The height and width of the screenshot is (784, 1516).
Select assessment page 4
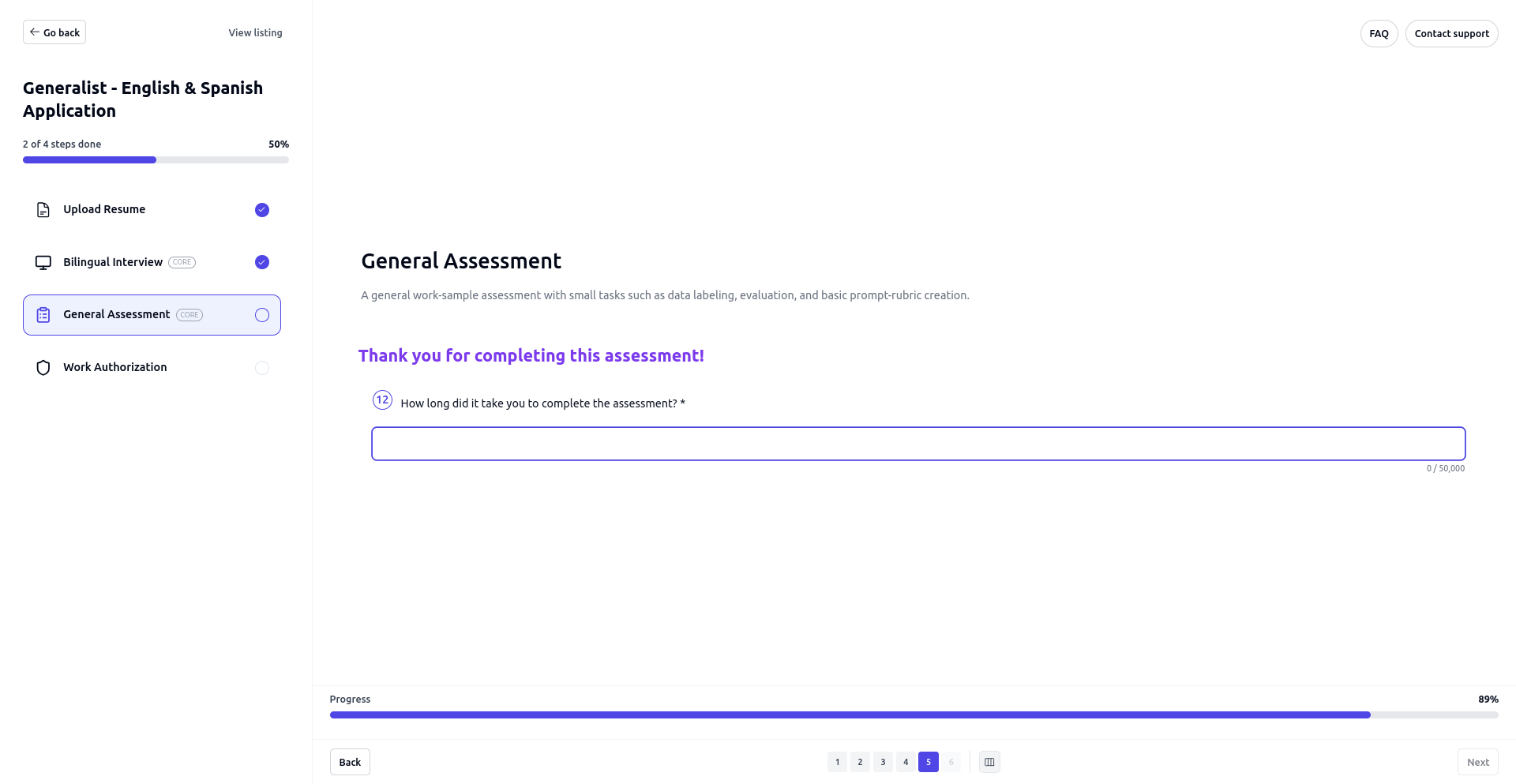tap(906, 762)
